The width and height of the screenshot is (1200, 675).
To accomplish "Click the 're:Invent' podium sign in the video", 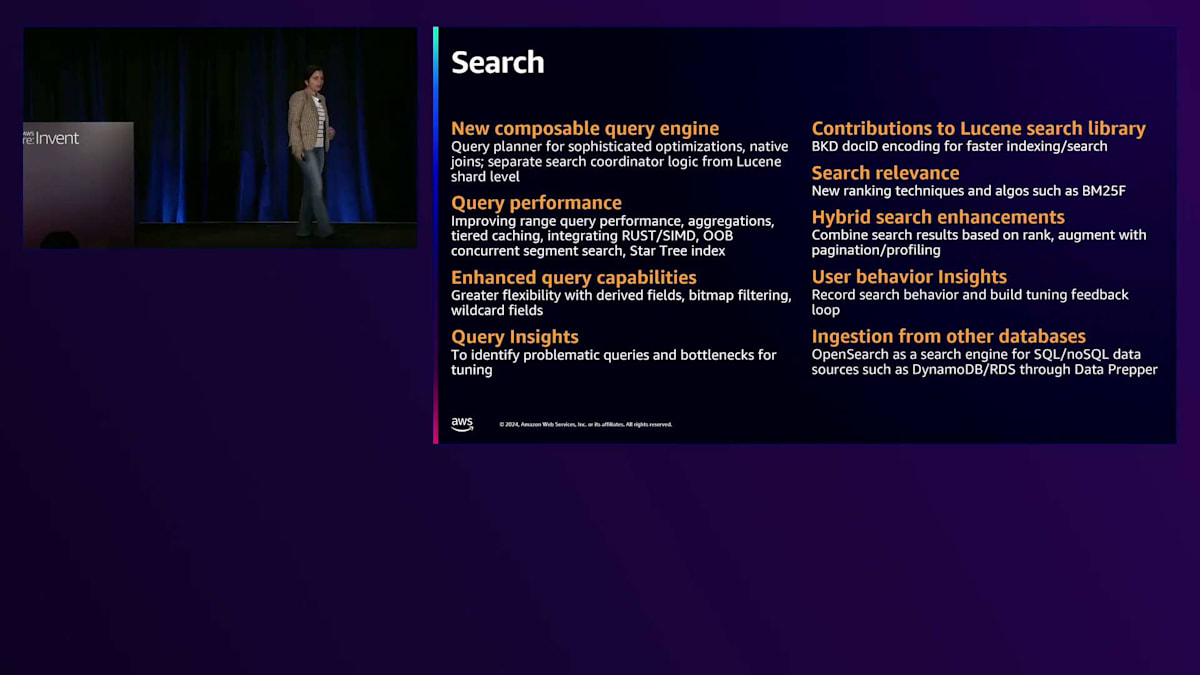I will click(51, 138).
